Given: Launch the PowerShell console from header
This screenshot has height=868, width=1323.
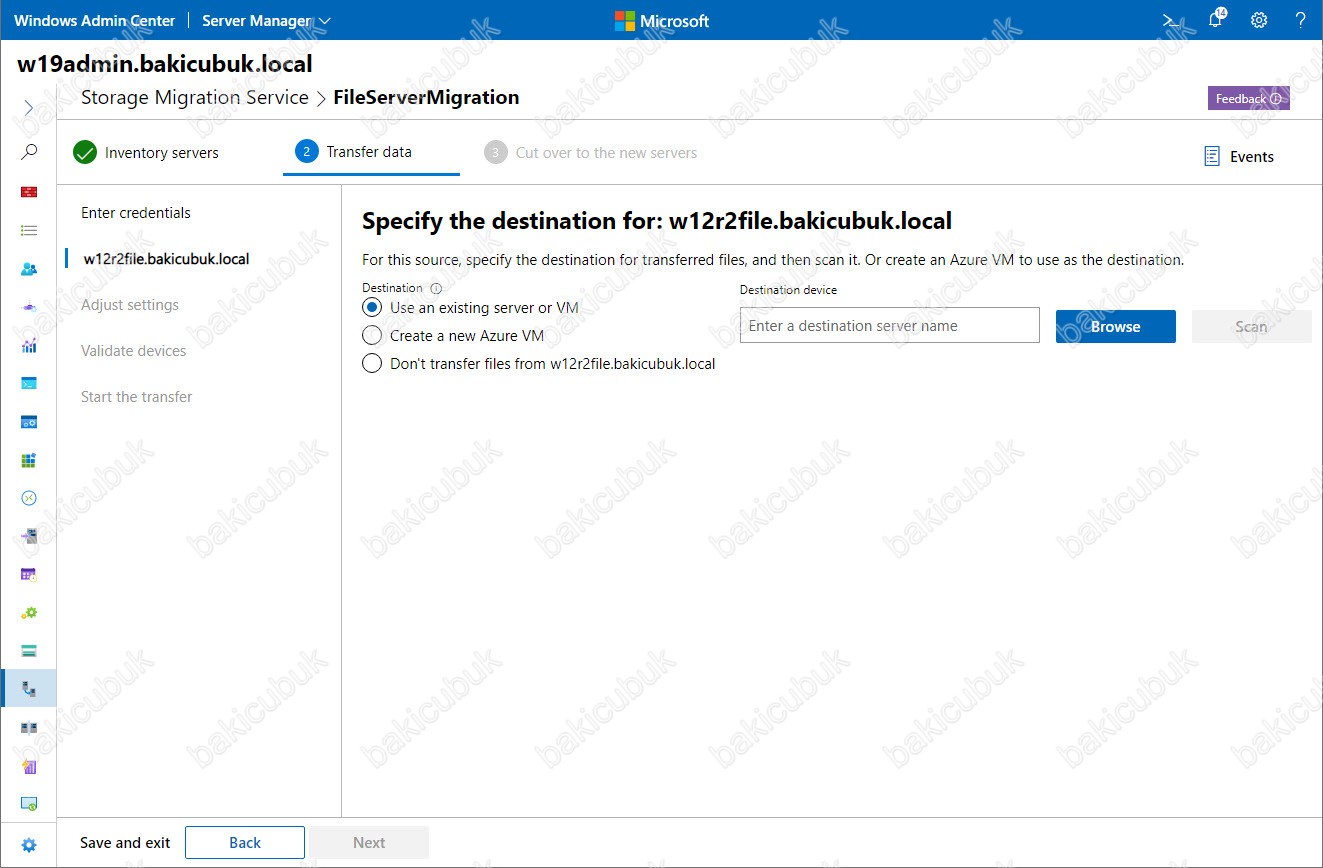Looking at the screenshot, I should pyautogui.click(x=1171, y=20).
